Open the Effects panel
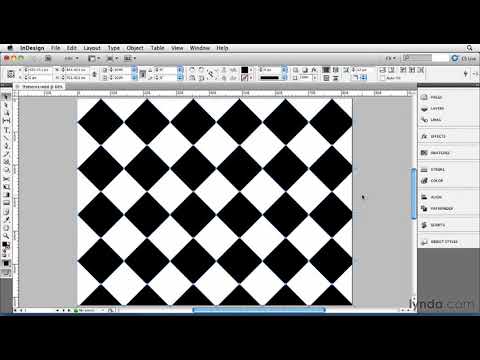This screenshot has height=360, width=480. pos(433,136)
